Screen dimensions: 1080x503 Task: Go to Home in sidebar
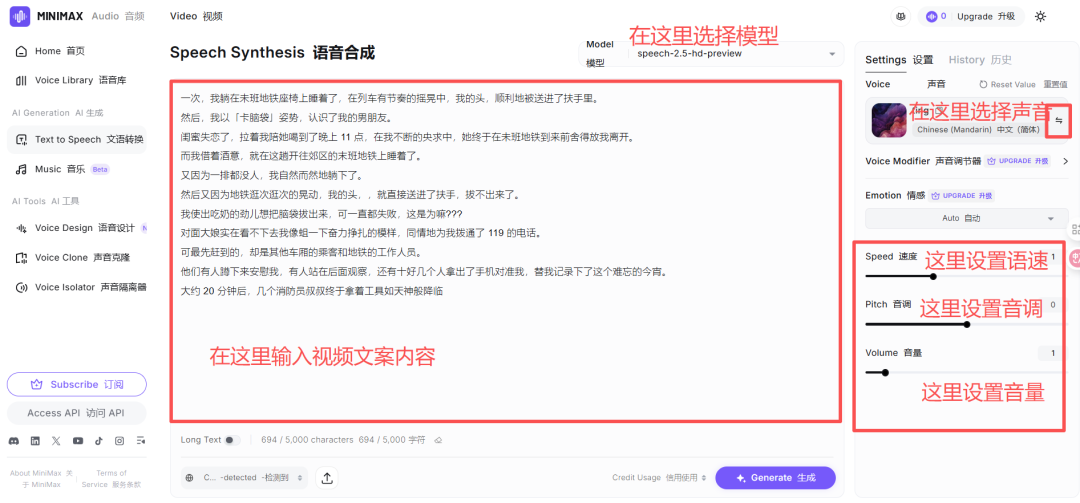pos(76,51)
